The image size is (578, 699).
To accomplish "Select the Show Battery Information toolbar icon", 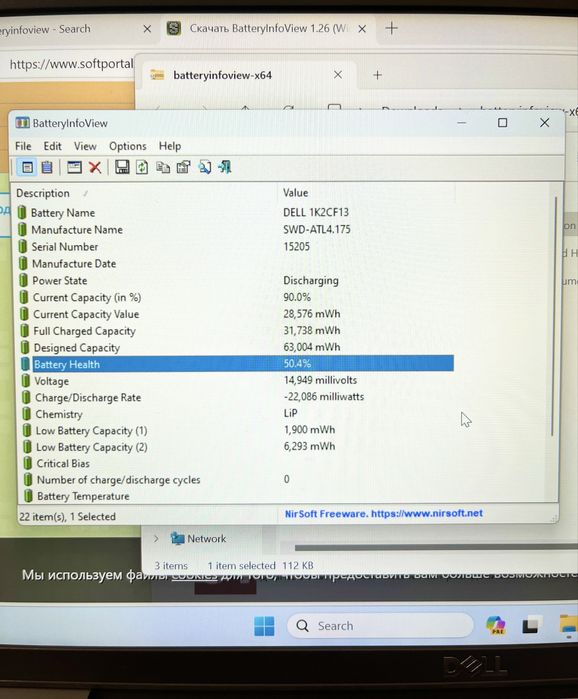I will pos(27,168).
